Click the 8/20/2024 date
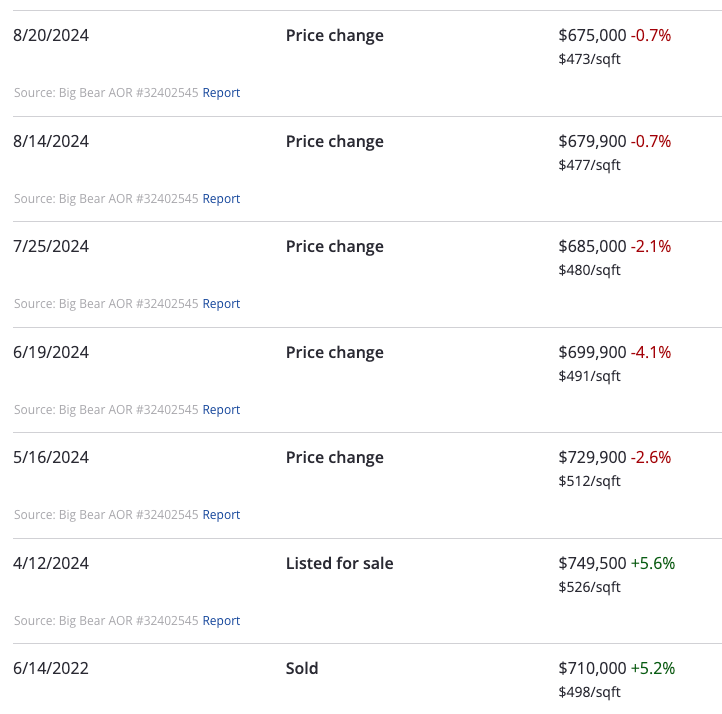Image resolution: width=722 pixels, height=714 pixels. 51,36
